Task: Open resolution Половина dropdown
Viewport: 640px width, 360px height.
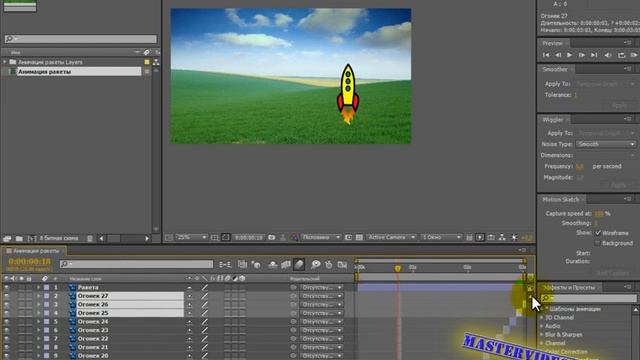Action: click(x=321, y=237)
